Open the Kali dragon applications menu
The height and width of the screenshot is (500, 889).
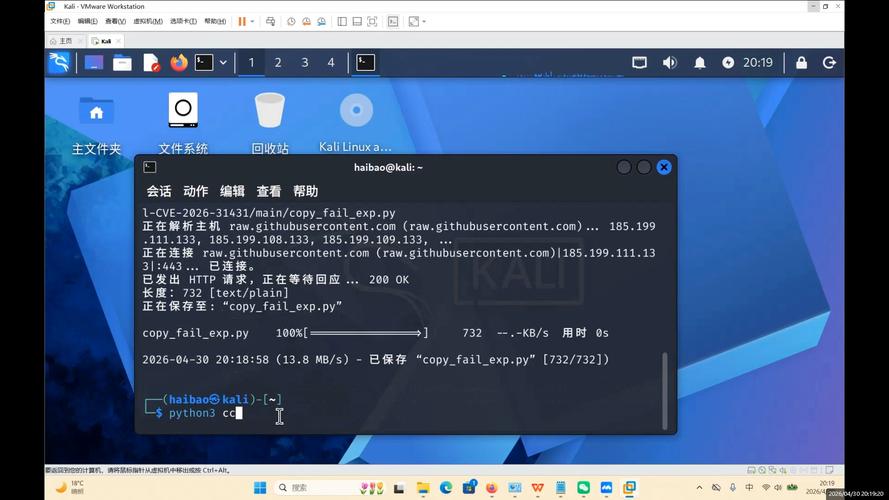(x=59, y=62)
